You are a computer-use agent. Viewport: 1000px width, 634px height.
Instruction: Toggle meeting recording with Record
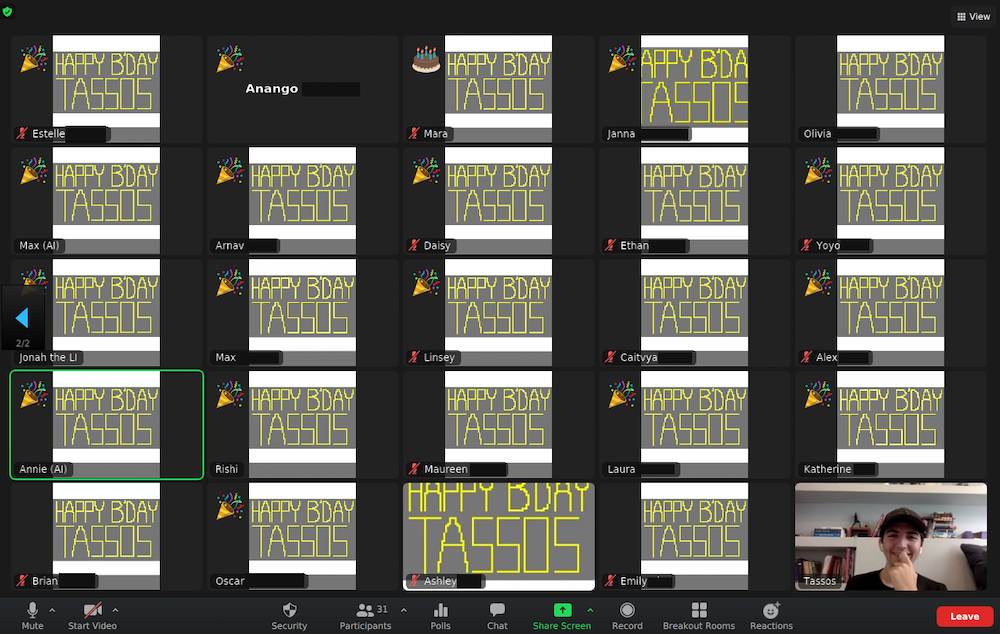(x=627, y=615)
